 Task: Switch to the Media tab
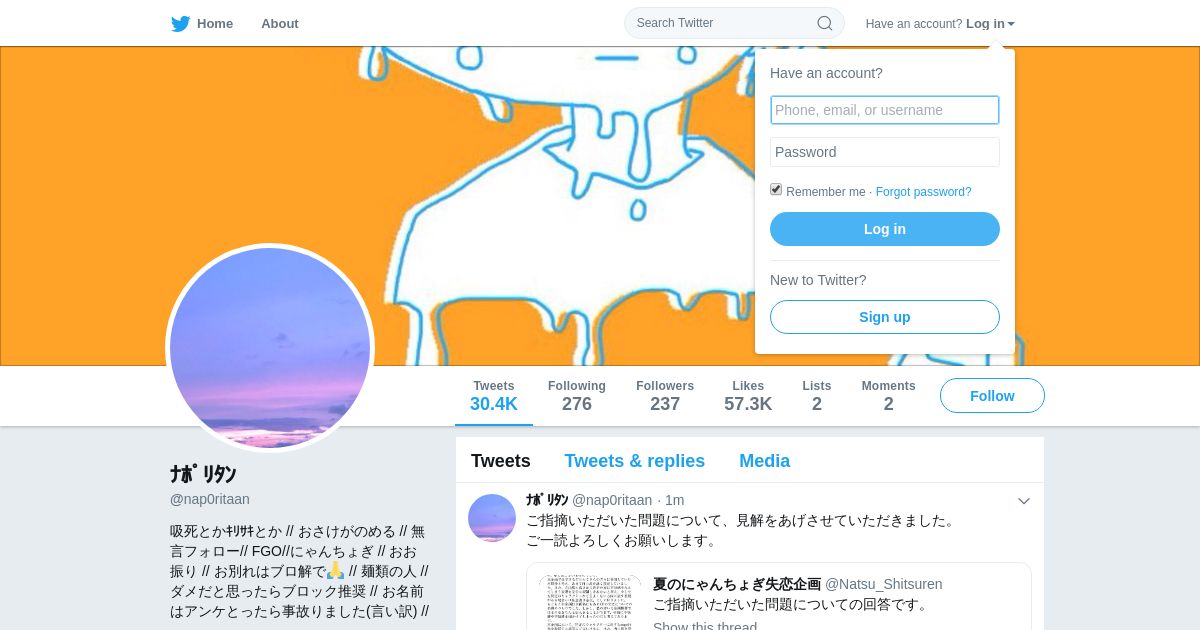(x=765, y=461)
